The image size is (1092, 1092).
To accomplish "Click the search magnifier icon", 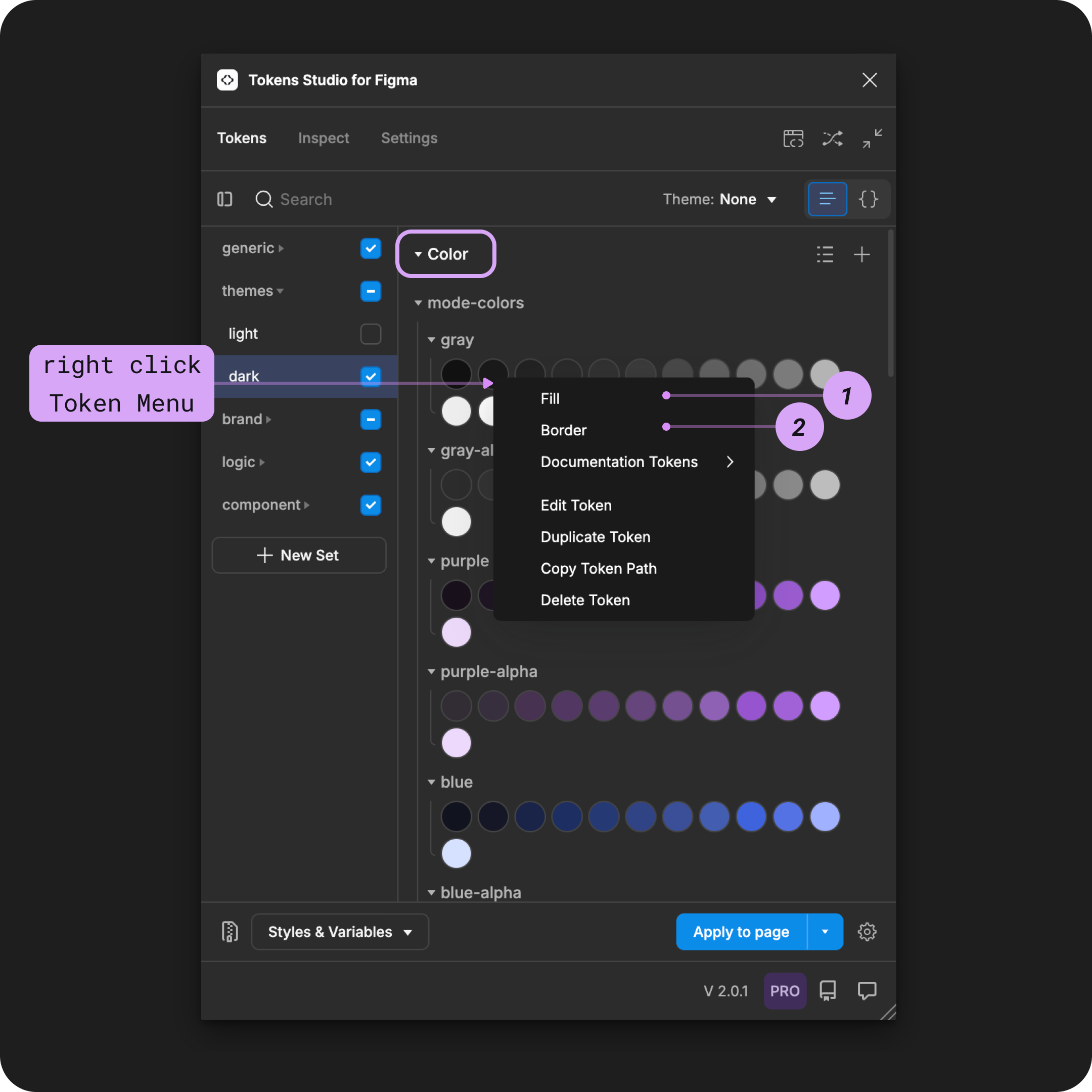I will tap(264, 199).
